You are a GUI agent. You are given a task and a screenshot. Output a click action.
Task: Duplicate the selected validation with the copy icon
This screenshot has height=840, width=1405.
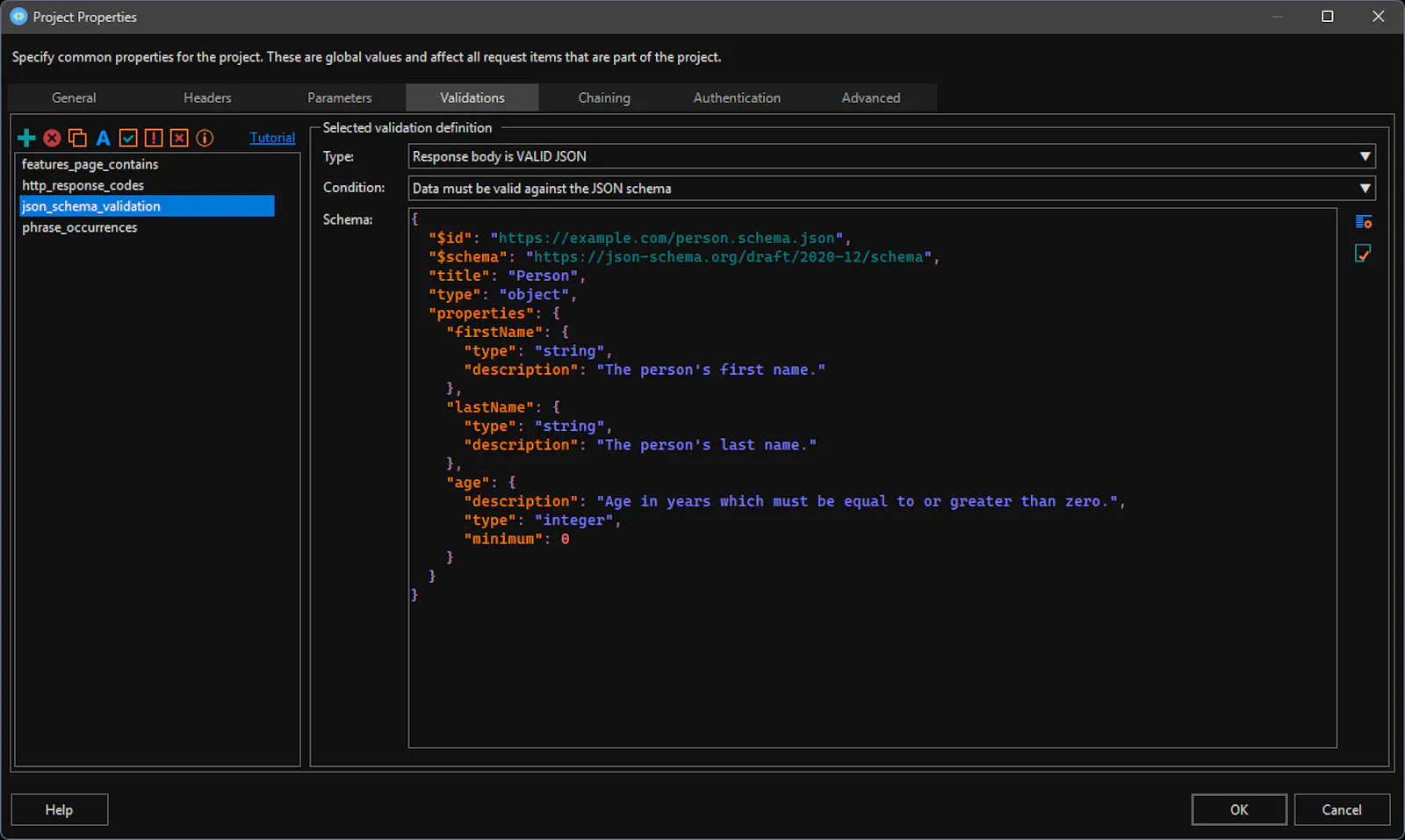(77, 138)
